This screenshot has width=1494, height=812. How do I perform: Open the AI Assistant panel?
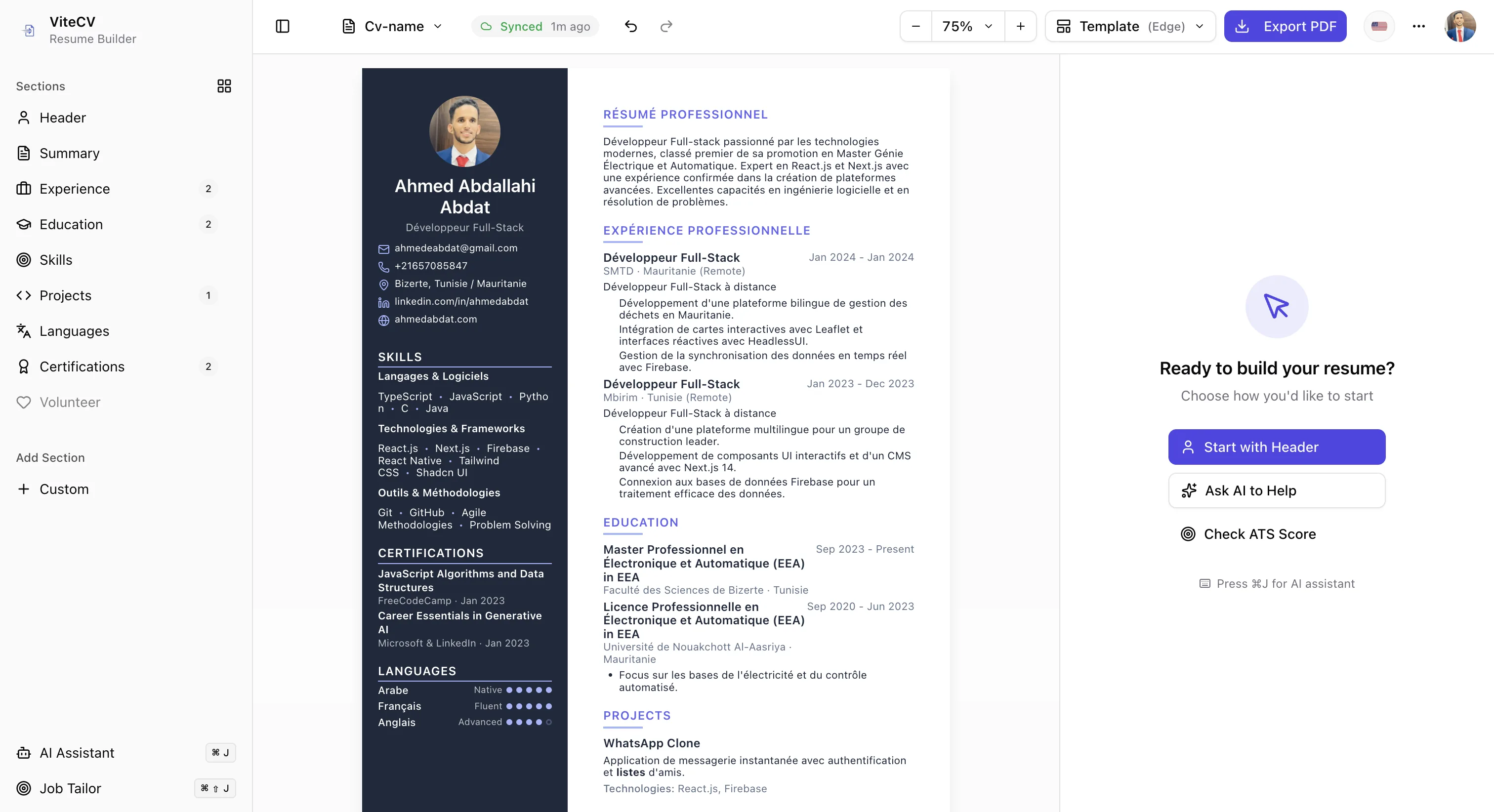(76, 752)
